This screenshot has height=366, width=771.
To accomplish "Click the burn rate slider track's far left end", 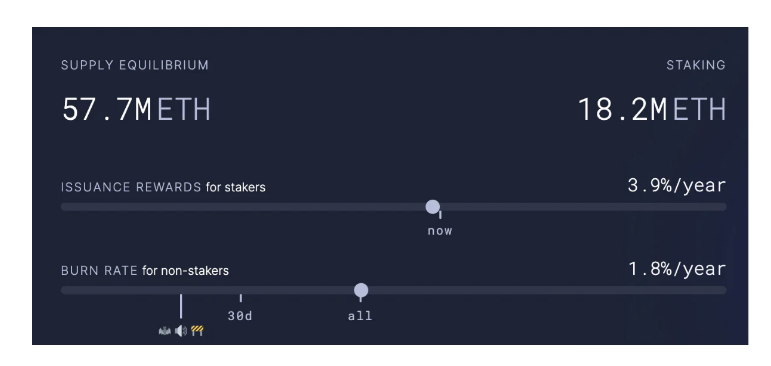I will [x=65, y=290].
